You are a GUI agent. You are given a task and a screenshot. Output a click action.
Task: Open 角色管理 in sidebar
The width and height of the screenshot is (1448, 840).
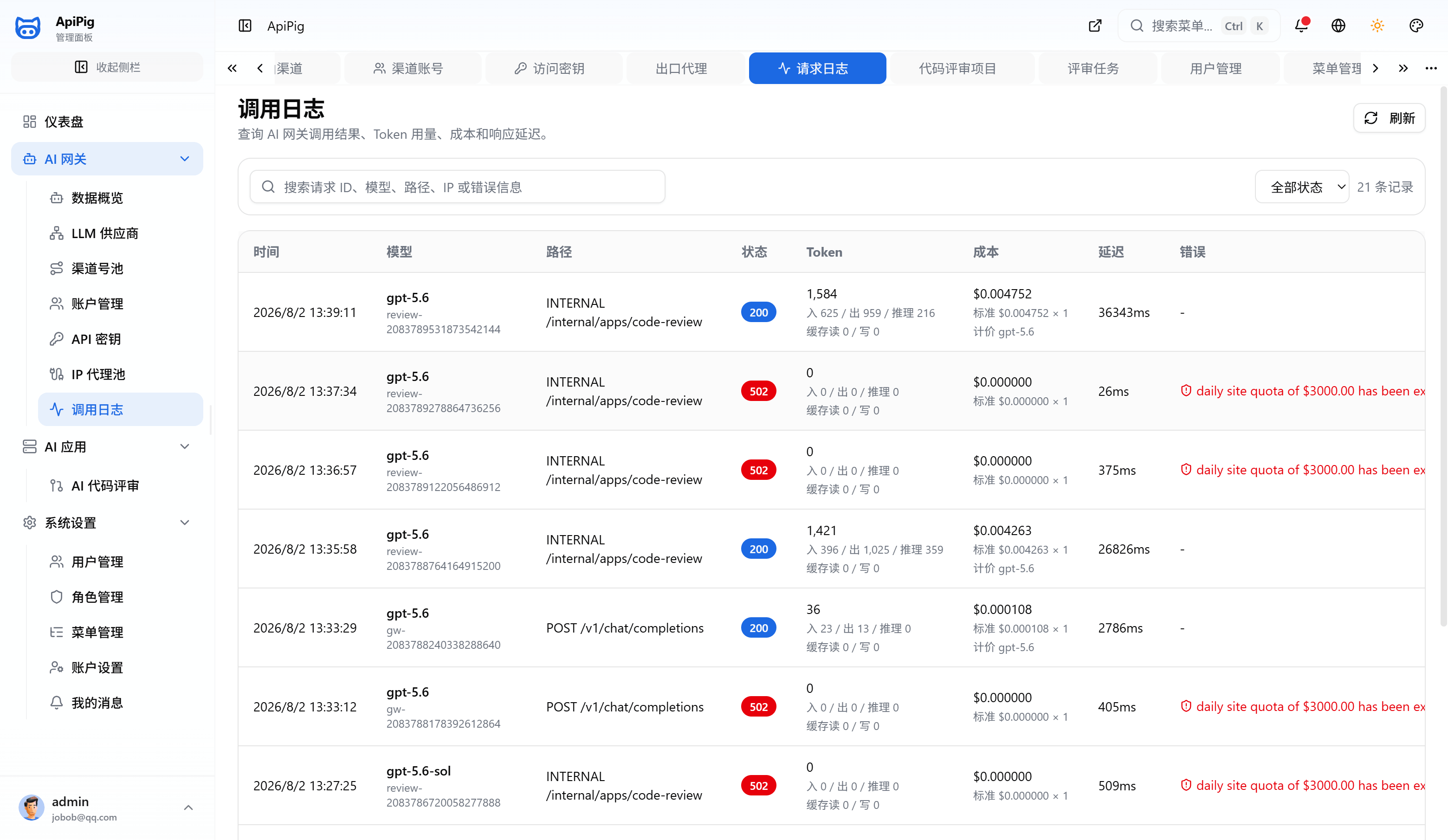pyautogui.click(x=121, y=598)
